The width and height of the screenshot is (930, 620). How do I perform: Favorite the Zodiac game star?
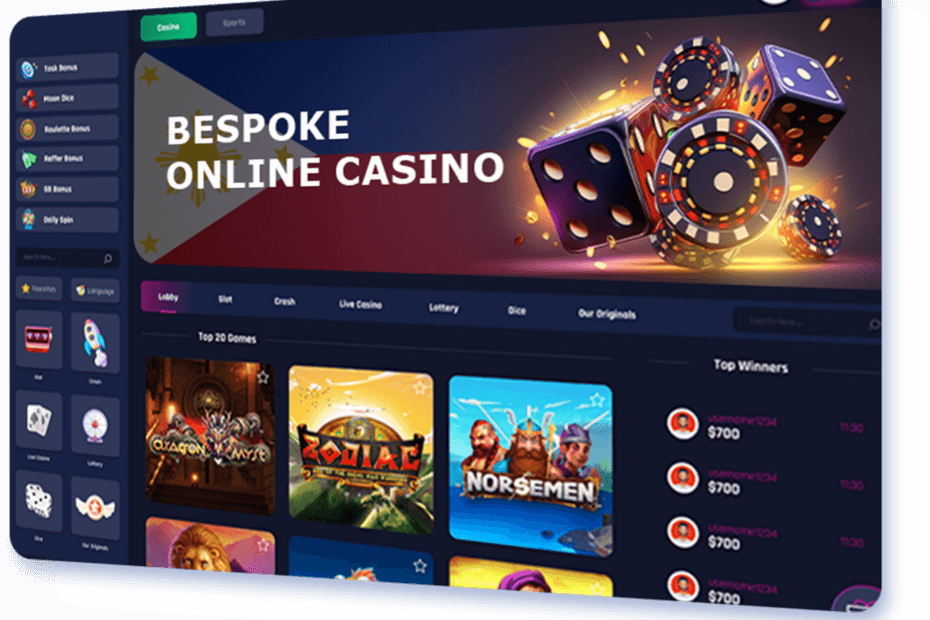pos(420,388)
